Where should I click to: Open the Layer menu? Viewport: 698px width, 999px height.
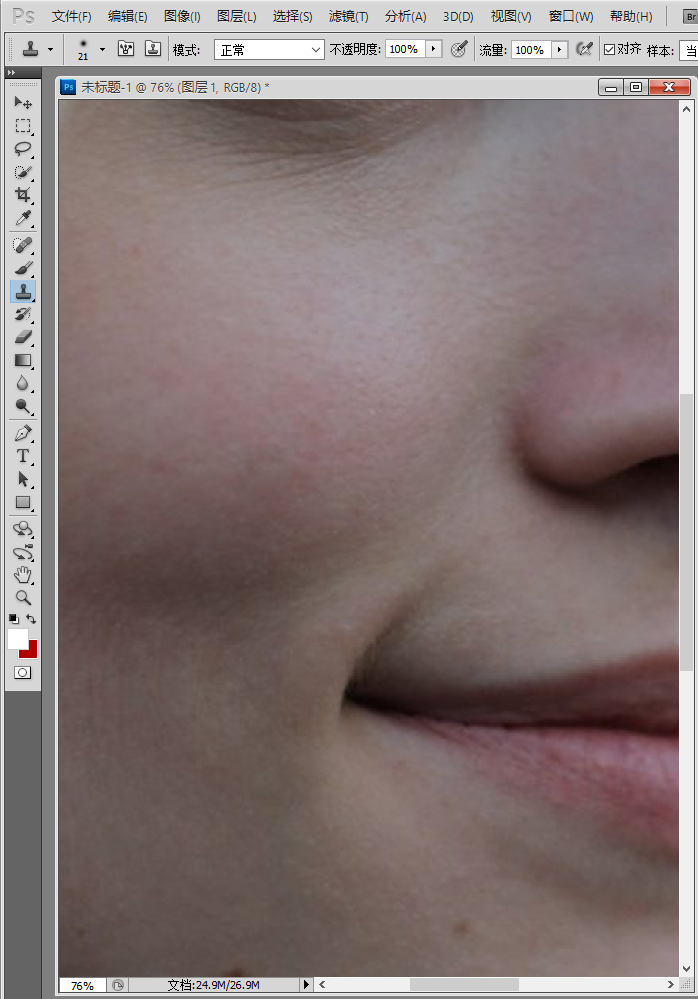click(237, 17)
